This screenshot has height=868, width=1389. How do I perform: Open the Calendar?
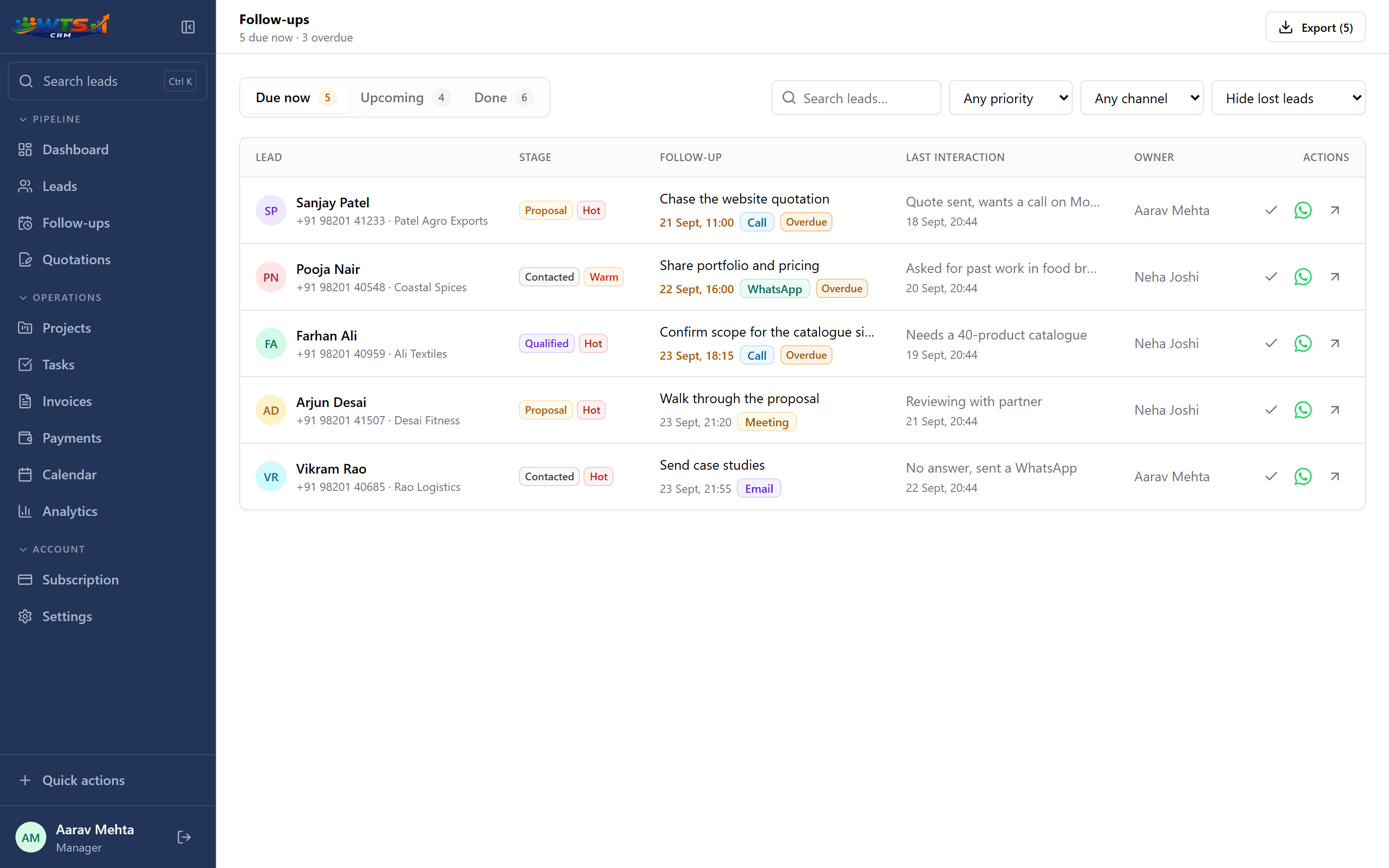point(108,475)
